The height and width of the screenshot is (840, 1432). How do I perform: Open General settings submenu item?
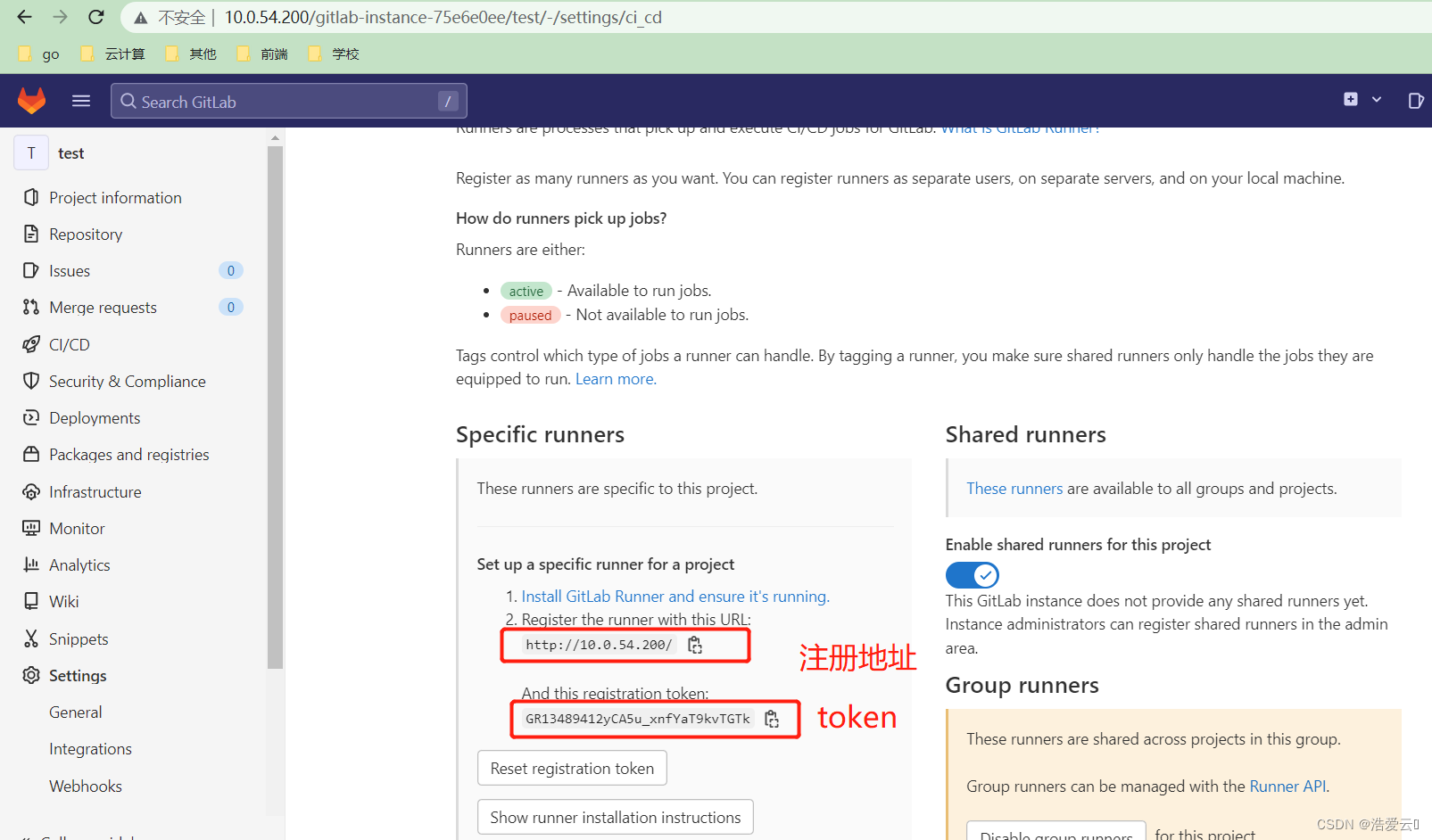click(x=76, y=712)
